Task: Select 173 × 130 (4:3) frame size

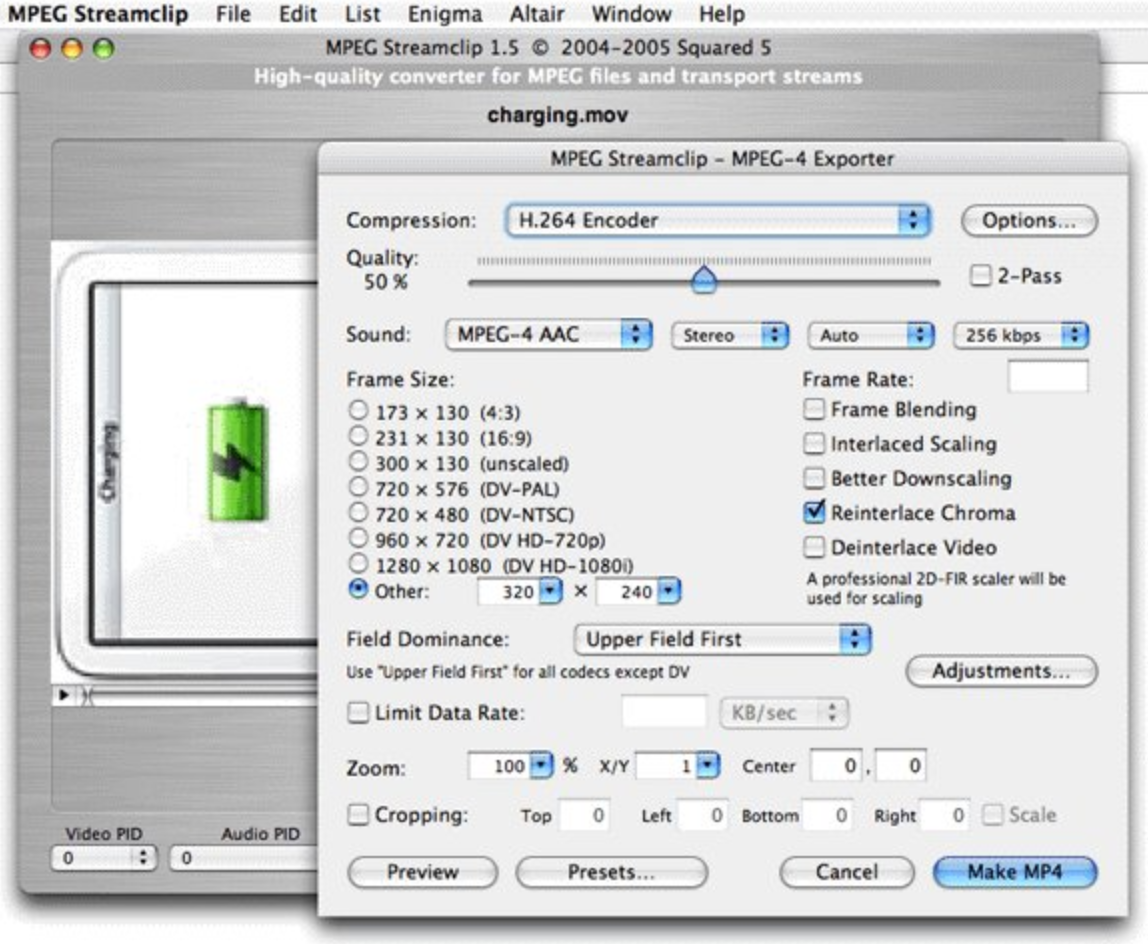Action: click(358, 410)
